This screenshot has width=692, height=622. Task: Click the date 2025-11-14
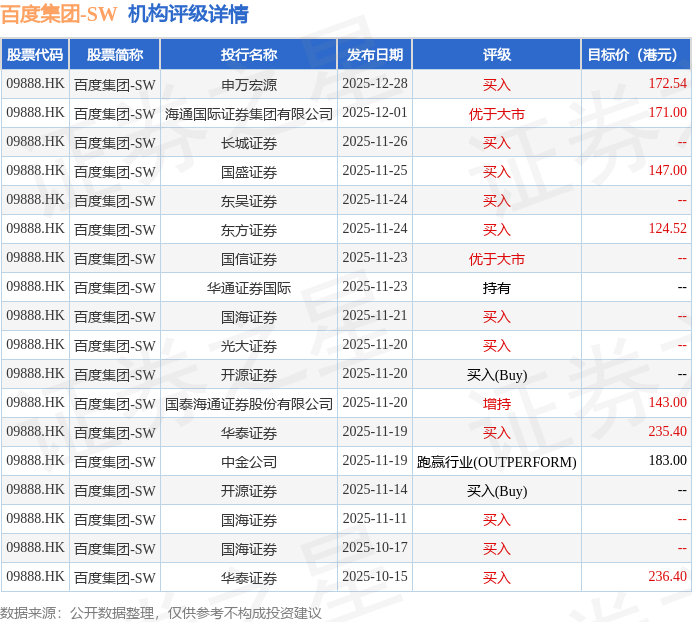[375, 490]
